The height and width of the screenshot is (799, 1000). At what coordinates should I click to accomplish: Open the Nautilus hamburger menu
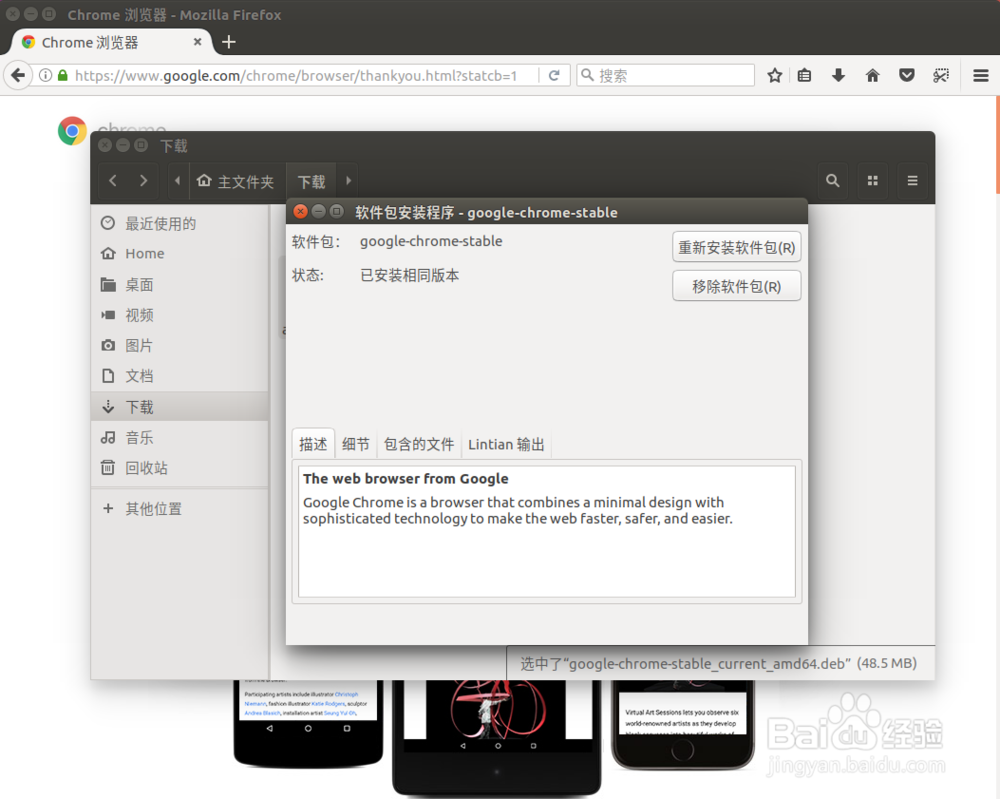(912, 180)
